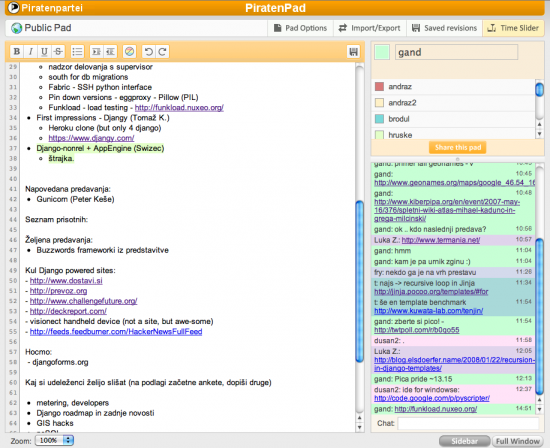Apply strikethrough formatting

[x=58, y=52]
